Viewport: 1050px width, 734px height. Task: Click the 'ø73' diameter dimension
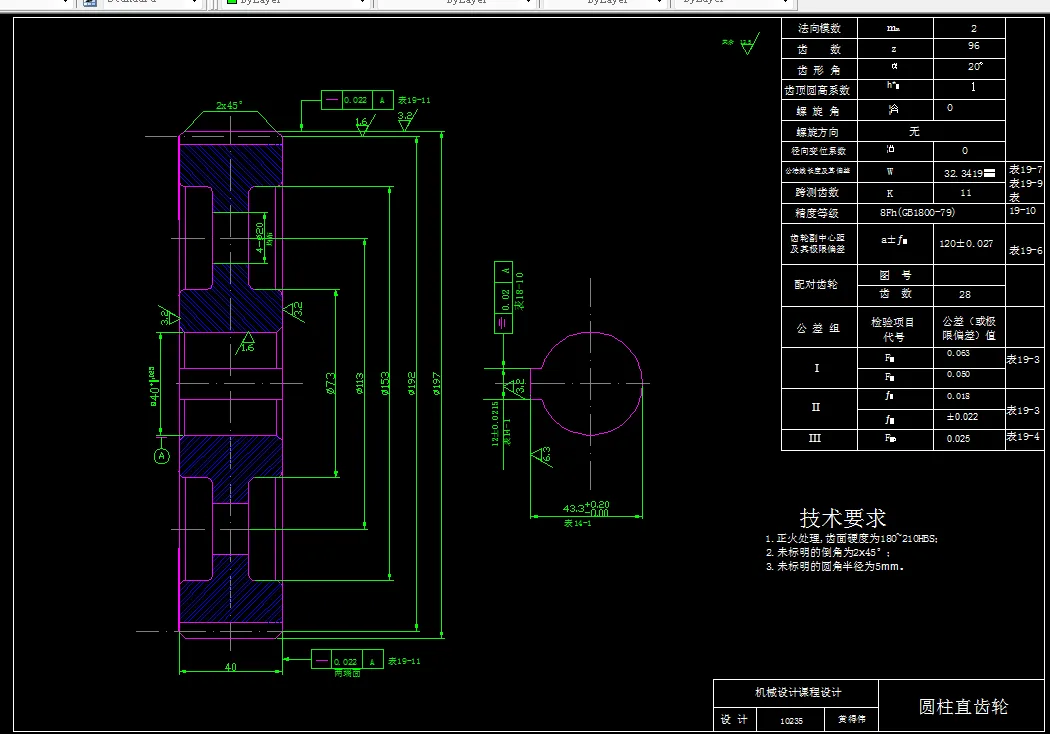click(x=331, y=383)
